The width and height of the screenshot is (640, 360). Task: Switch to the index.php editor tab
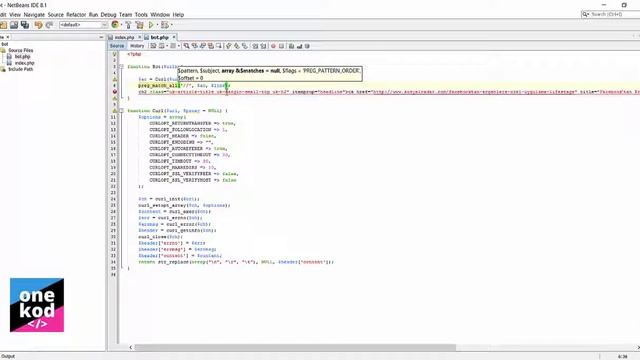pos(124,37)
